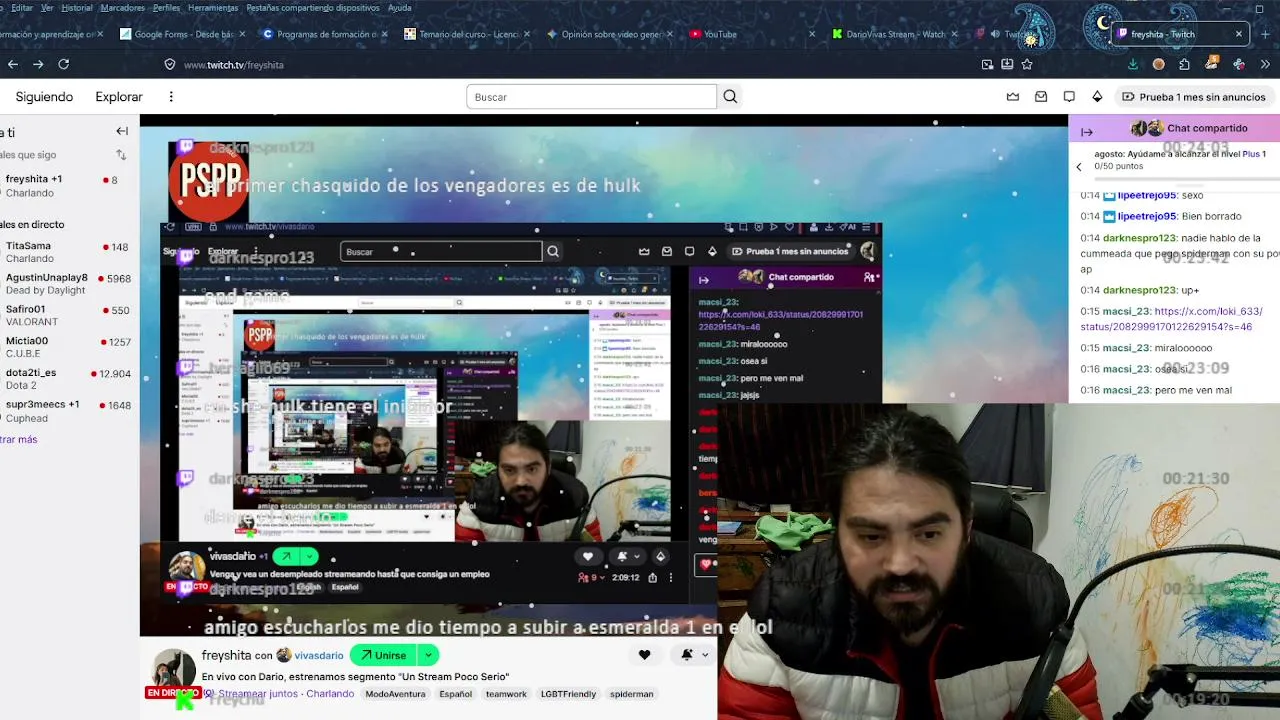Image resolution: width=1280 pixels, height=720 pixels.
Task: Reload the Twitch page
Action: point(63,64)
